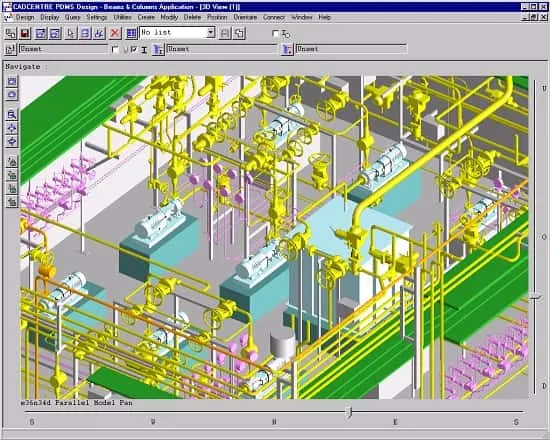Click the D mark on the right slider
Viewport: 550px width, 440px height.
[544, 386]
